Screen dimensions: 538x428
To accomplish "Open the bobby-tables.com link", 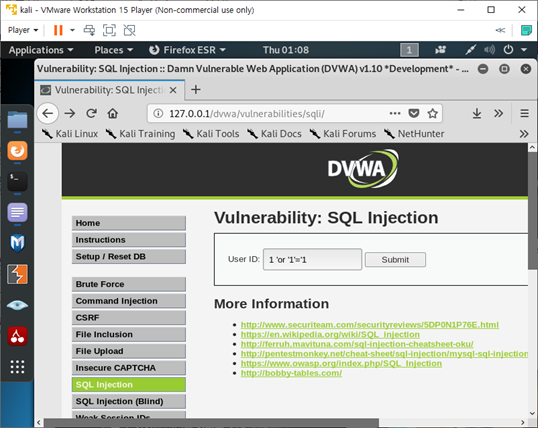I will coord(291,373).
